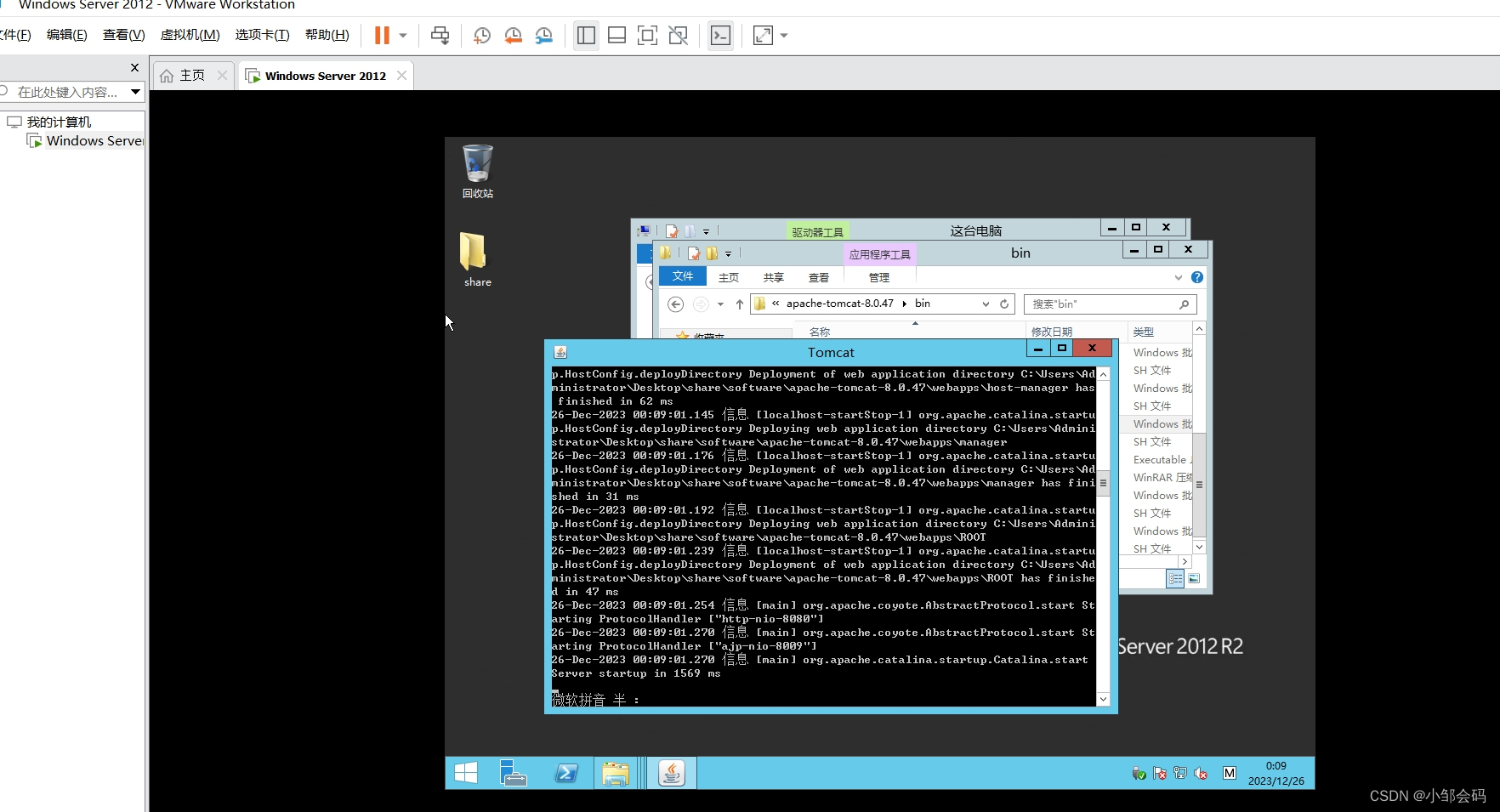Open the power options dropdown arrow beside Pause
Screen dimensions: 1500x812
pyautogui.click(x=403, y=36)
